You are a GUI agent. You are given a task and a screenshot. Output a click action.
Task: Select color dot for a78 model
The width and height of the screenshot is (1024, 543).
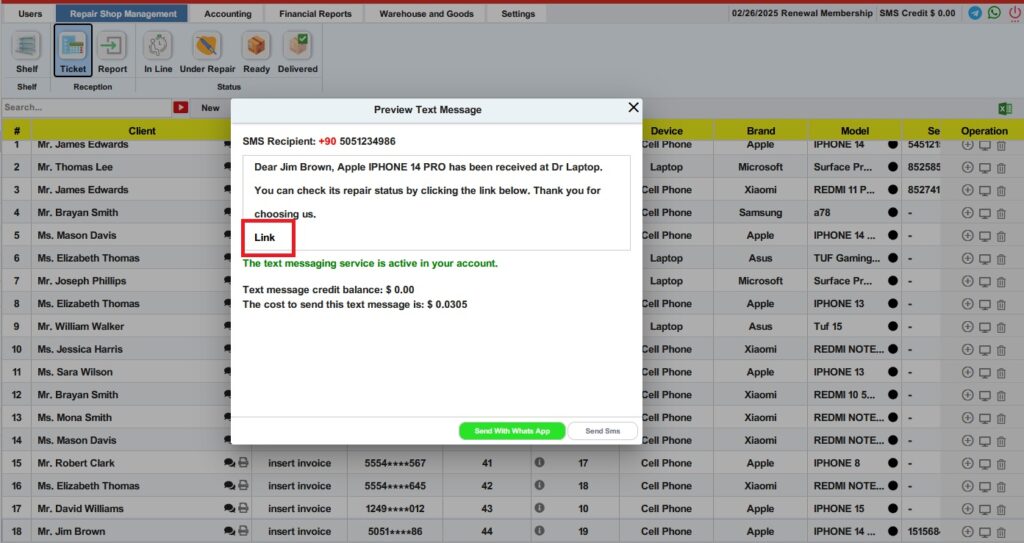[x=893, y=212]
